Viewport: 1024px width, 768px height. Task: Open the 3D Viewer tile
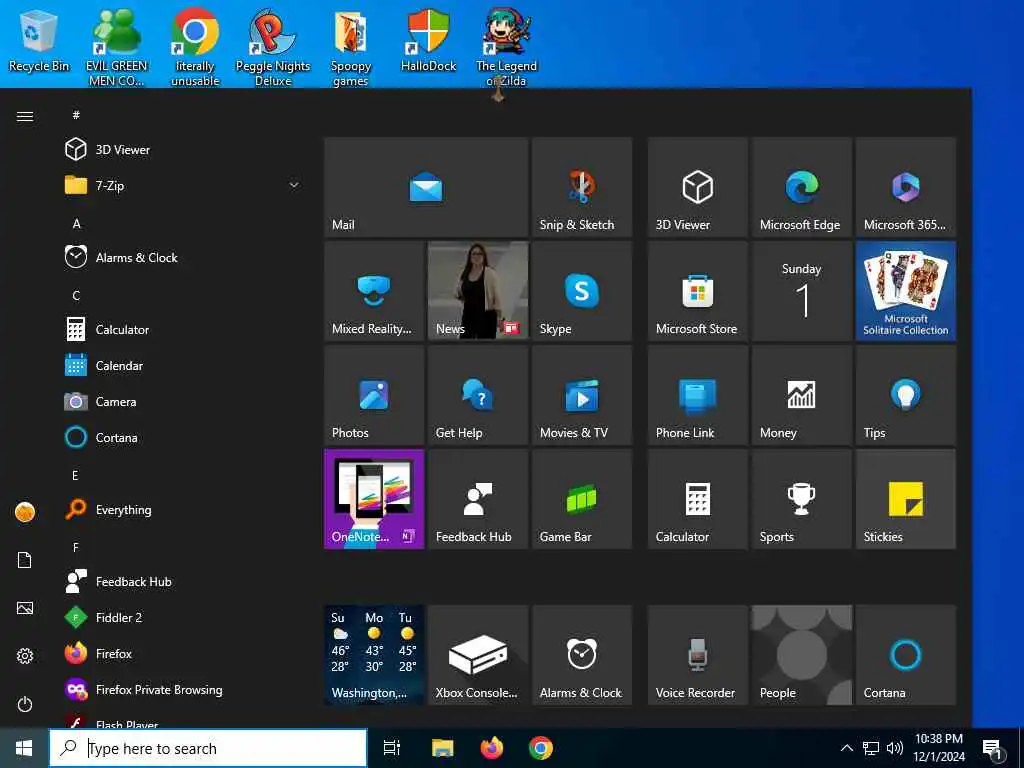coord(697,187)
